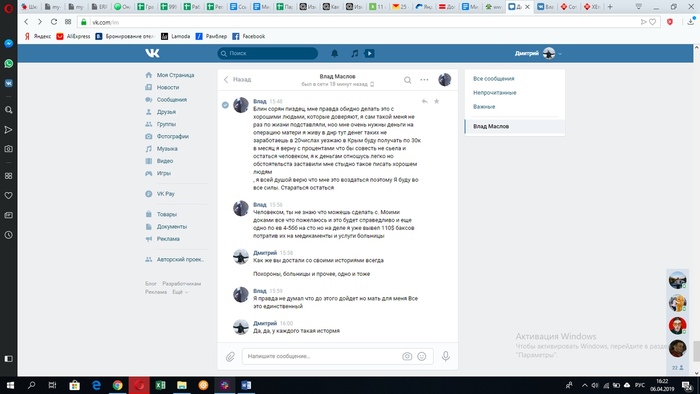Open music note icon in VK header
Viewport: 700px width, 394px height.
[x=354, y=54]
